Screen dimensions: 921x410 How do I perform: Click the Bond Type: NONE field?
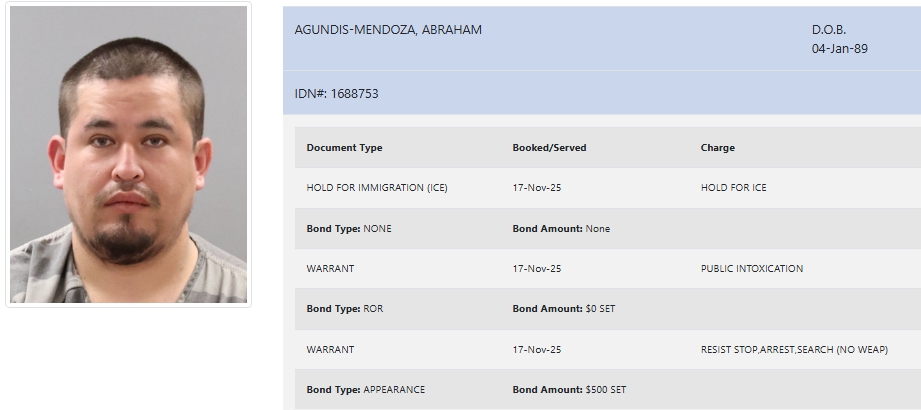[x=349, y=229]
